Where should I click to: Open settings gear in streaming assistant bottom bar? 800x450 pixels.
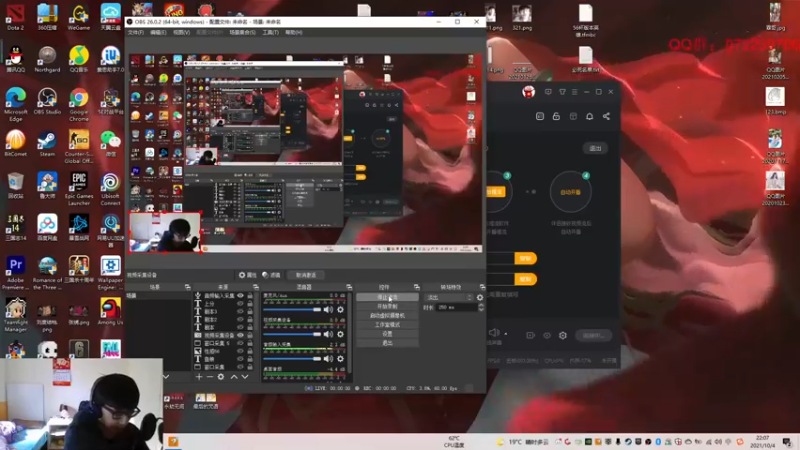point(563,335)
